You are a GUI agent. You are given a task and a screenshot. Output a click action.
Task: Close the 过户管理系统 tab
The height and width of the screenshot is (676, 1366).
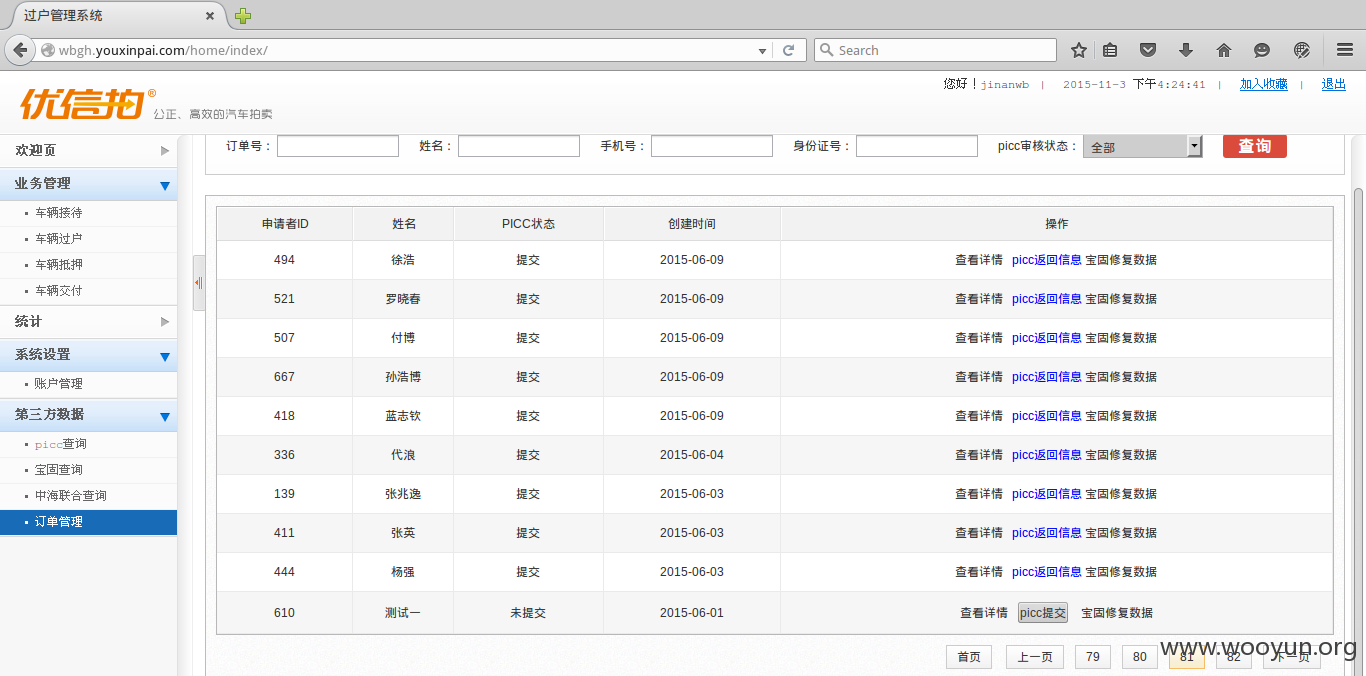pos(210,16)
